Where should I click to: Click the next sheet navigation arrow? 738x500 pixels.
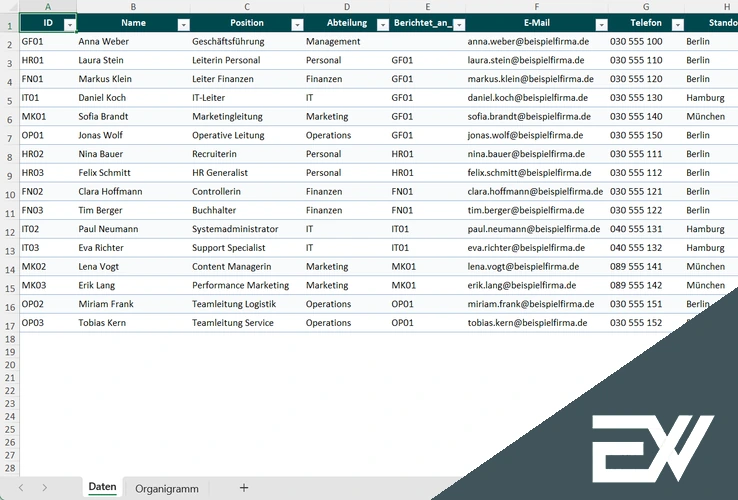46,488
